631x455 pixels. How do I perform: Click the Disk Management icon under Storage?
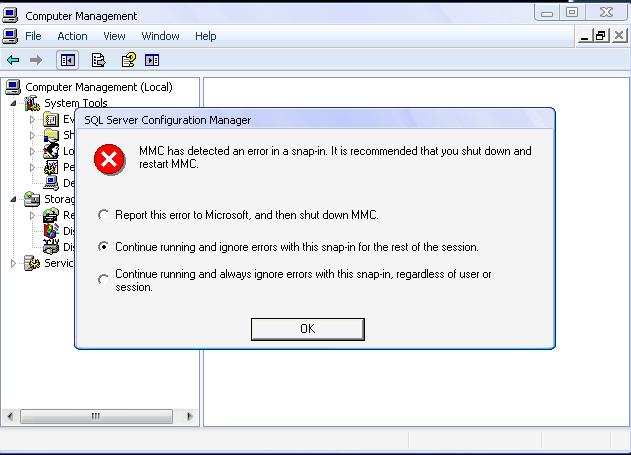[51, 247]
